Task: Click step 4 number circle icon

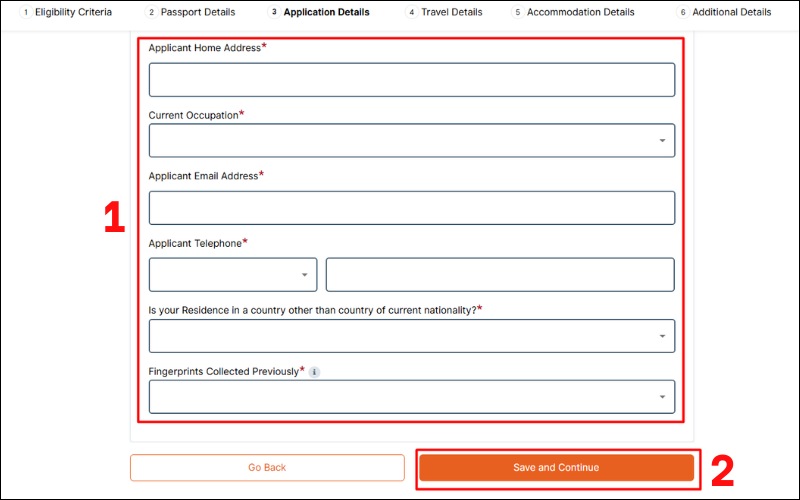Action: point(412,13)
